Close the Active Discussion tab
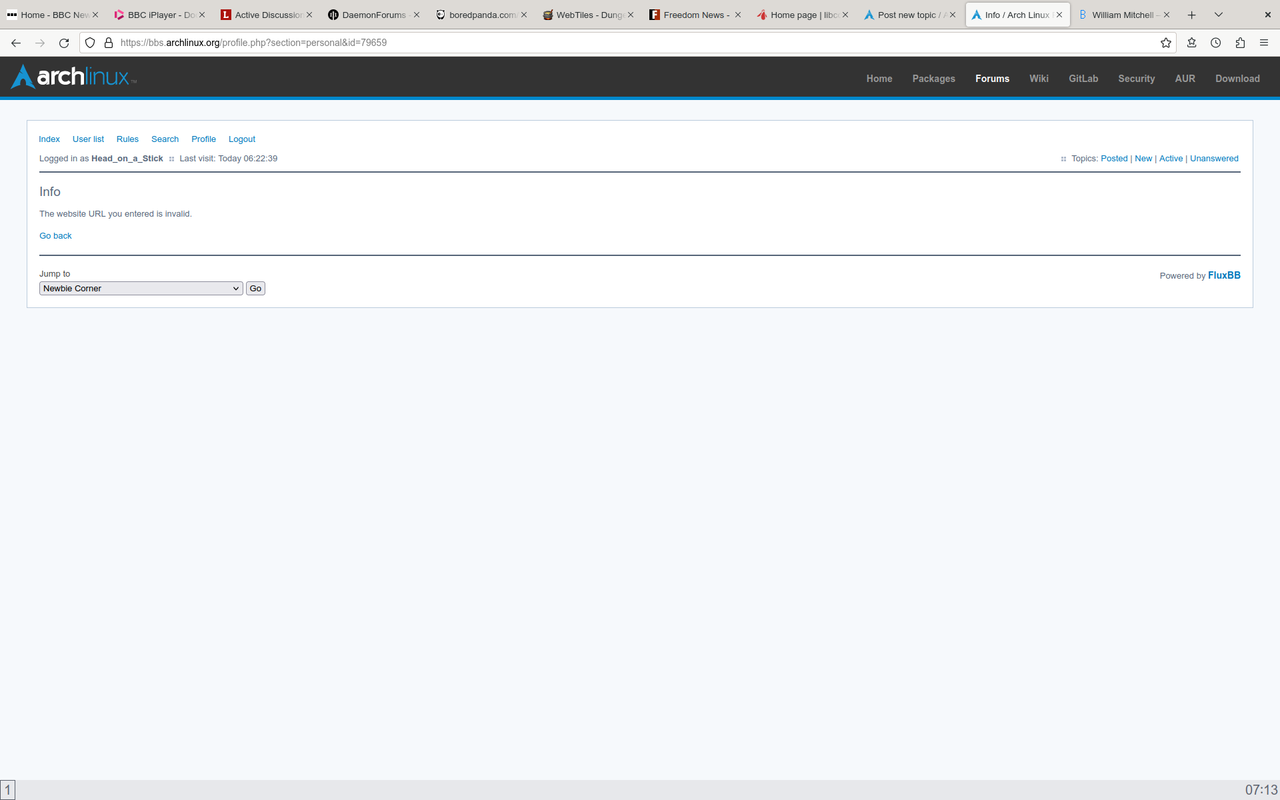 point(308,15)
